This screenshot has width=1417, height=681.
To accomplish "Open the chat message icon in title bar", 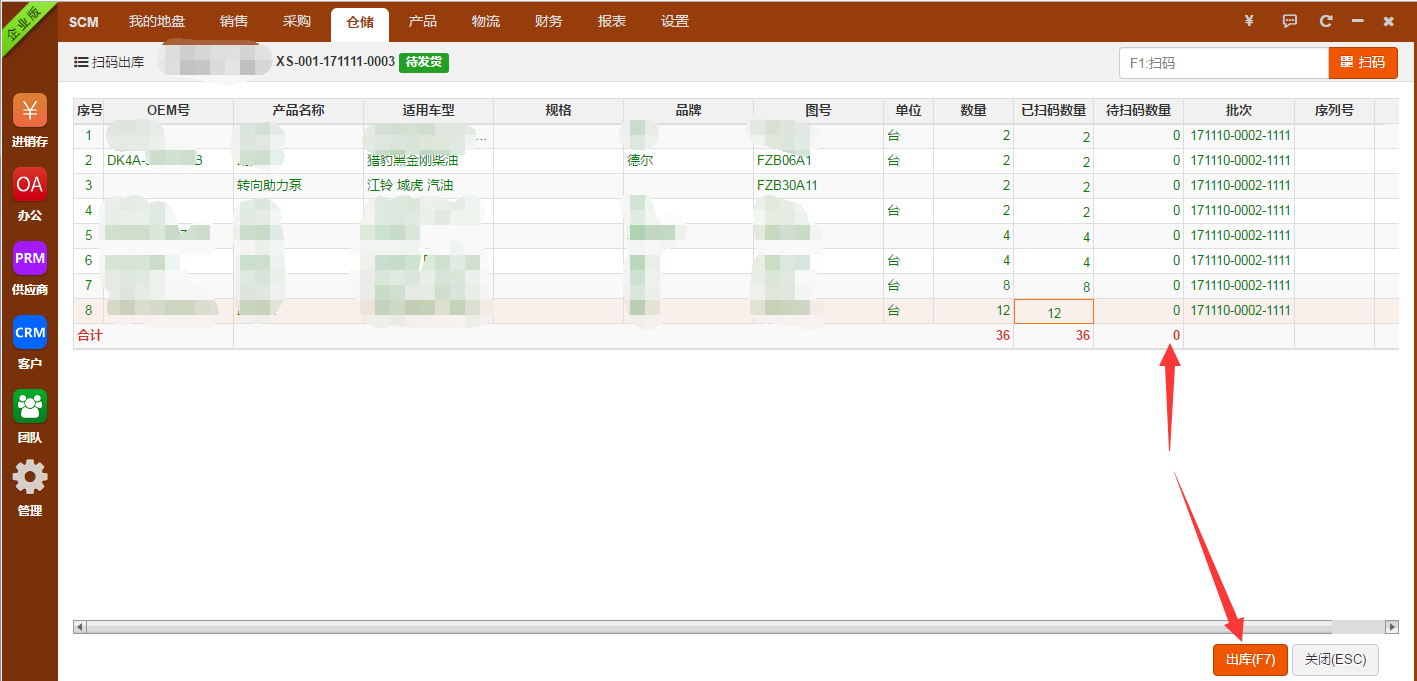I will pyautogui.click(x=1290, y=21).
